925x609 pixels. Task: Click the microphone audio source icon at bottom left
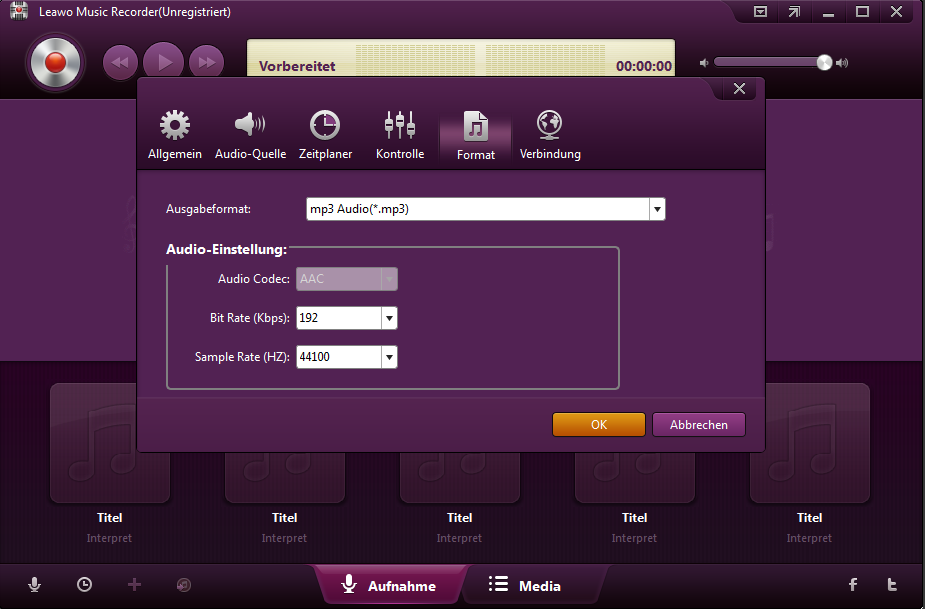click(35, 585)
